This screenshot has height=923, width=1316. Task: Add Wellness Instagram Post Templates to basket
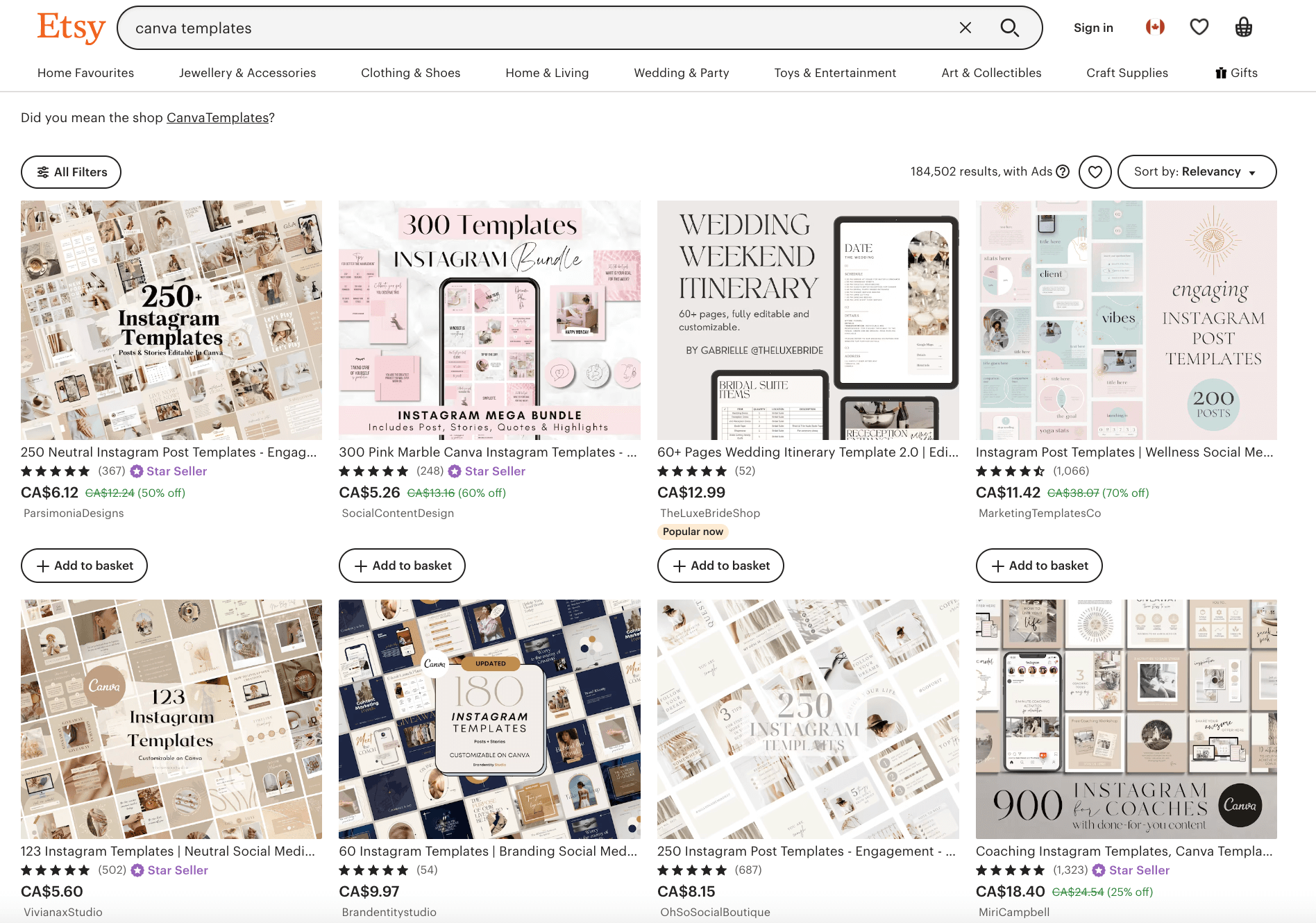1039,566
